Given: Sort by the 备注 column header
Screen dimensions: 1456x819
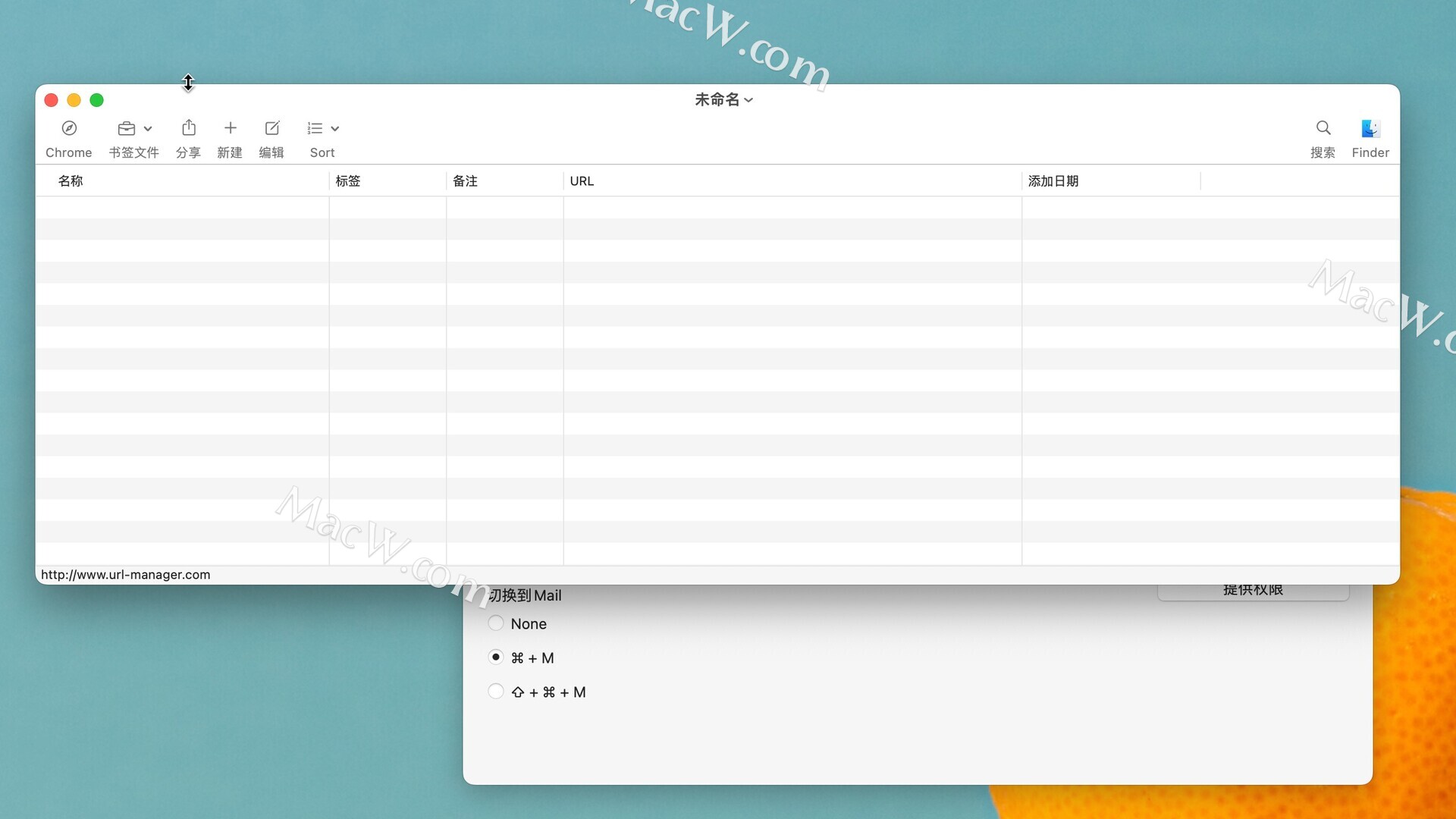Looking at the screenshot, I should pyautogui.click(x=505, y=181).
